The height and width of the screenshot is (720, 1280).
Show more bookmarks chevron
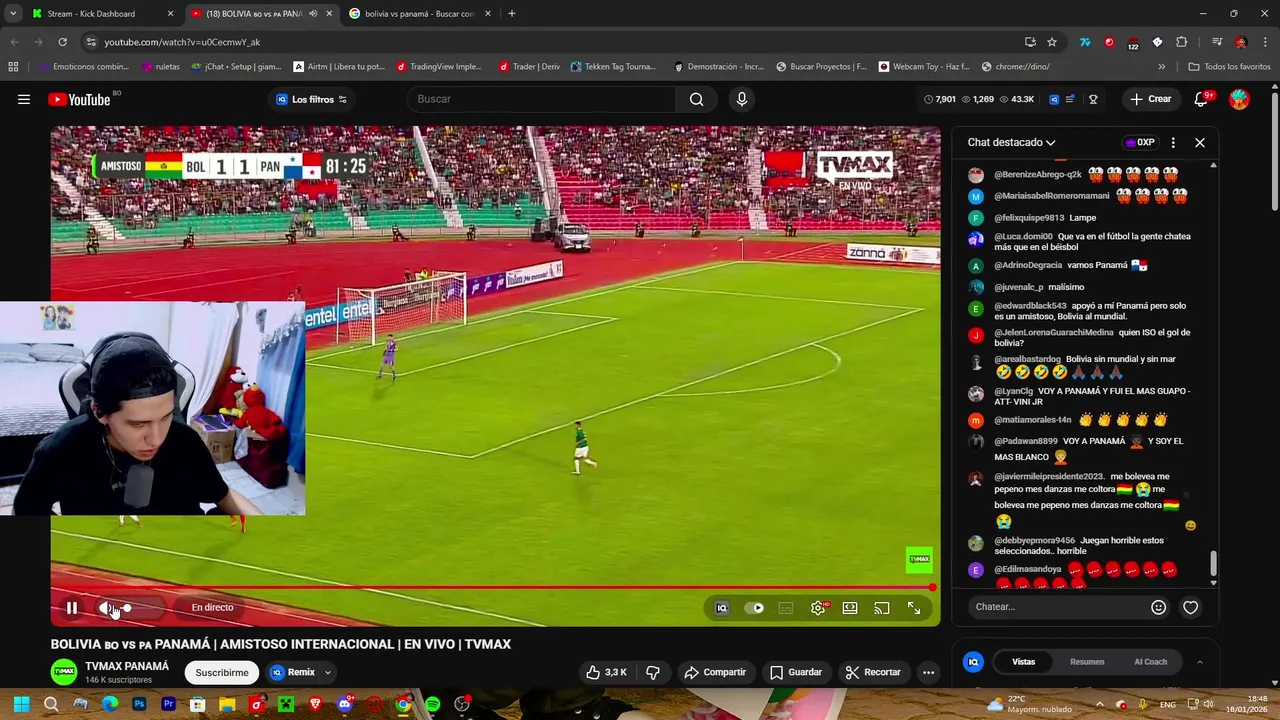(x=1161, y=67)
